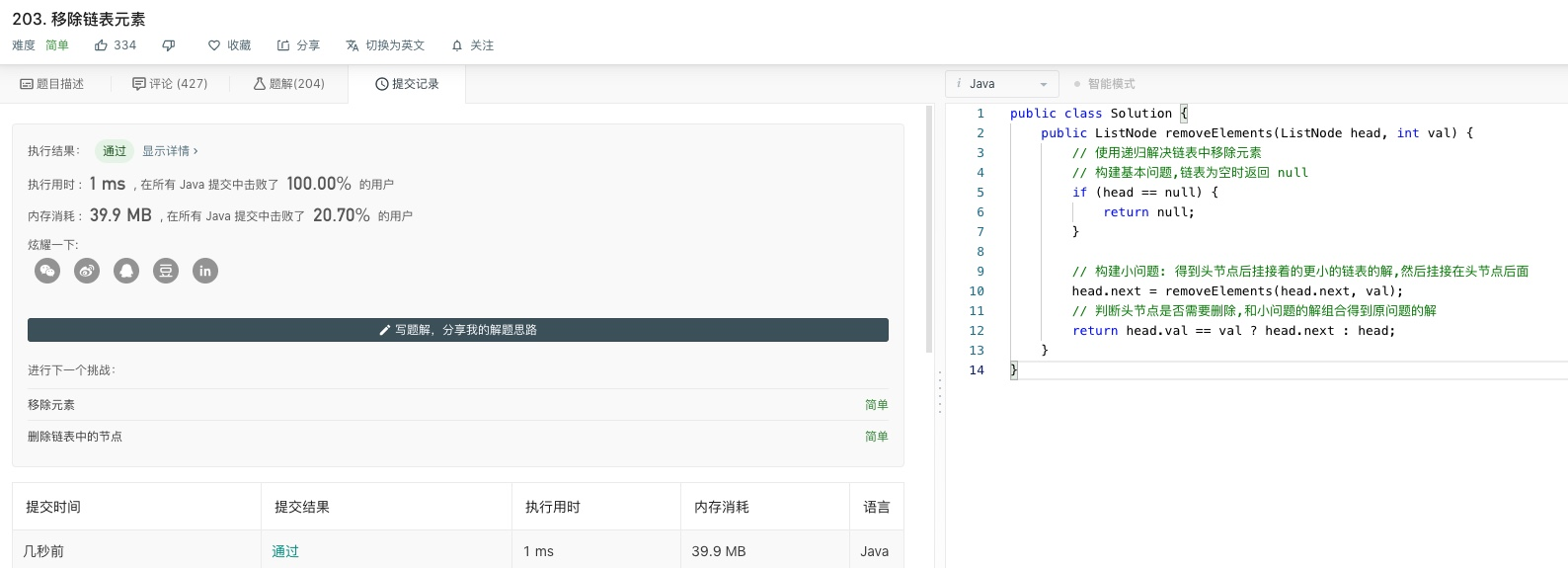Share result to LinkedIn

(205, 271)
